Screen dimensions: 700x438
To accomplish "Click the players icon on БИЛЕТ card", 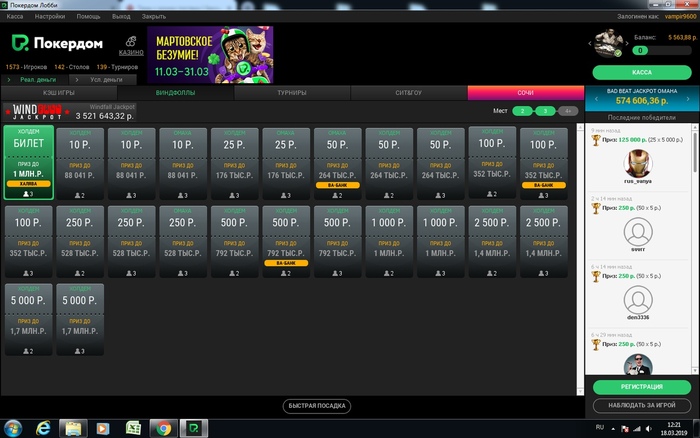I will 26,194.
